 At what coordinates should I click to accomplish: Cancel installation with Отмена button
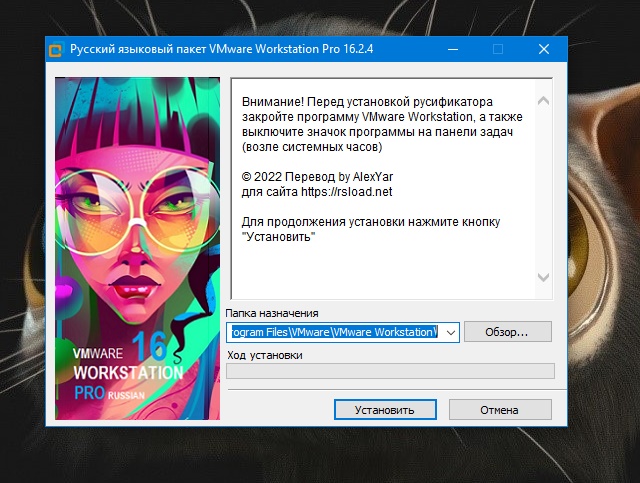tap(500, 410)
